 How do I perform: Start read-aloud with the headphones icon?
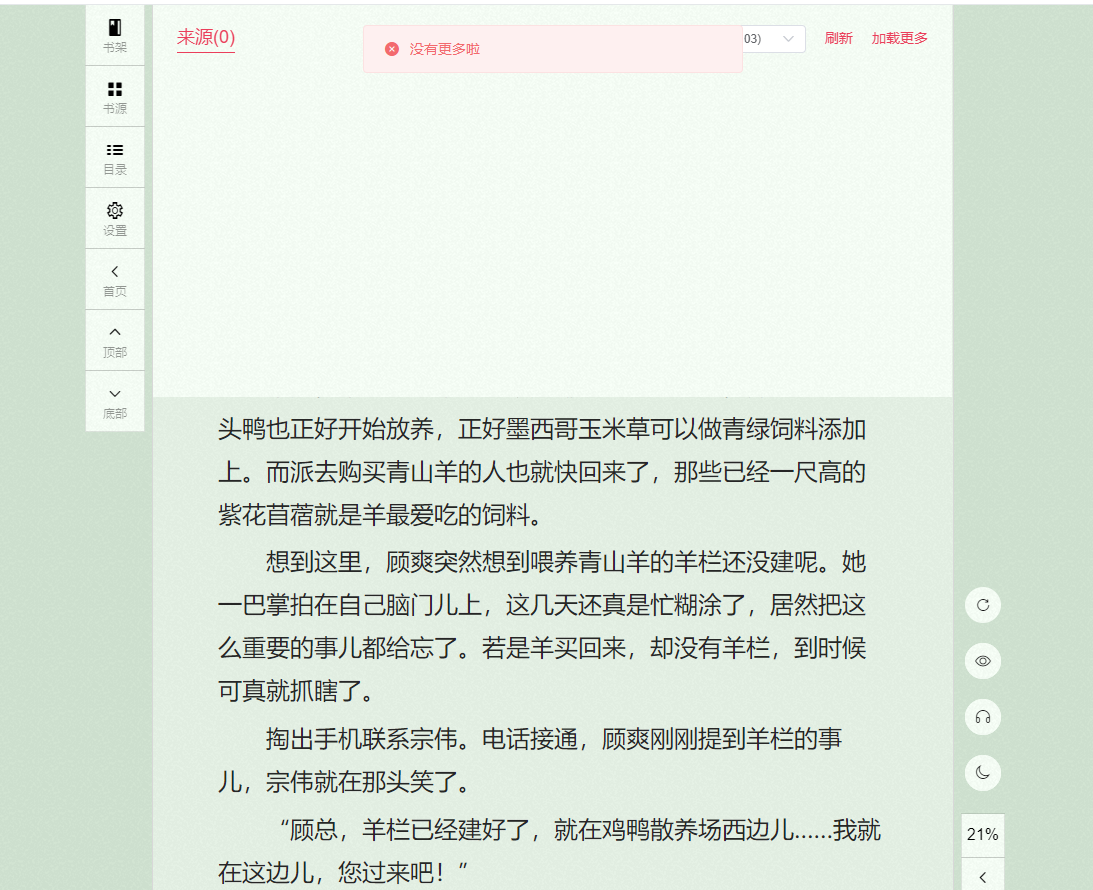[x=983, y=717]
